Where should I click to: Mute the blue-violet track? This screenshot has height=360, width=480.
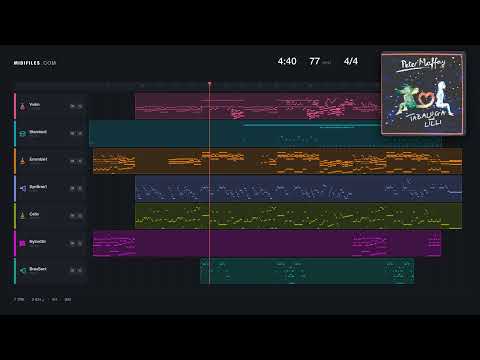pos(72,188)
